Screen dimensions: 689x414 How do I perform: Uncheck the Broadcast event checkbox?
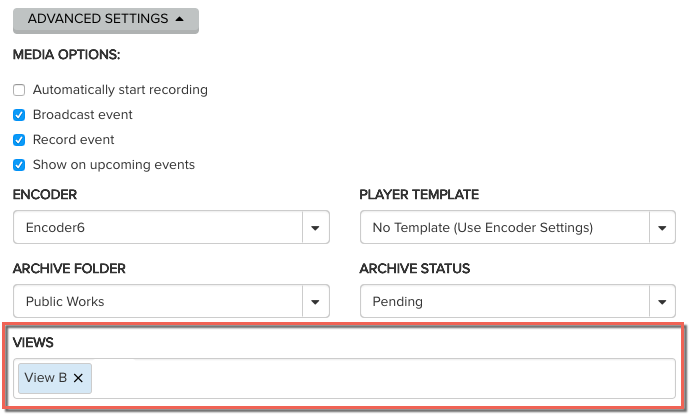click(19, 115)
